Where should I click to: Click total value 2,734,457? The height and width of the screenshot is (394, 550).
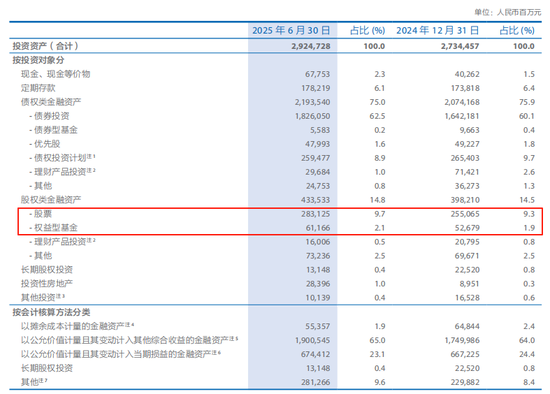[460, 46]
